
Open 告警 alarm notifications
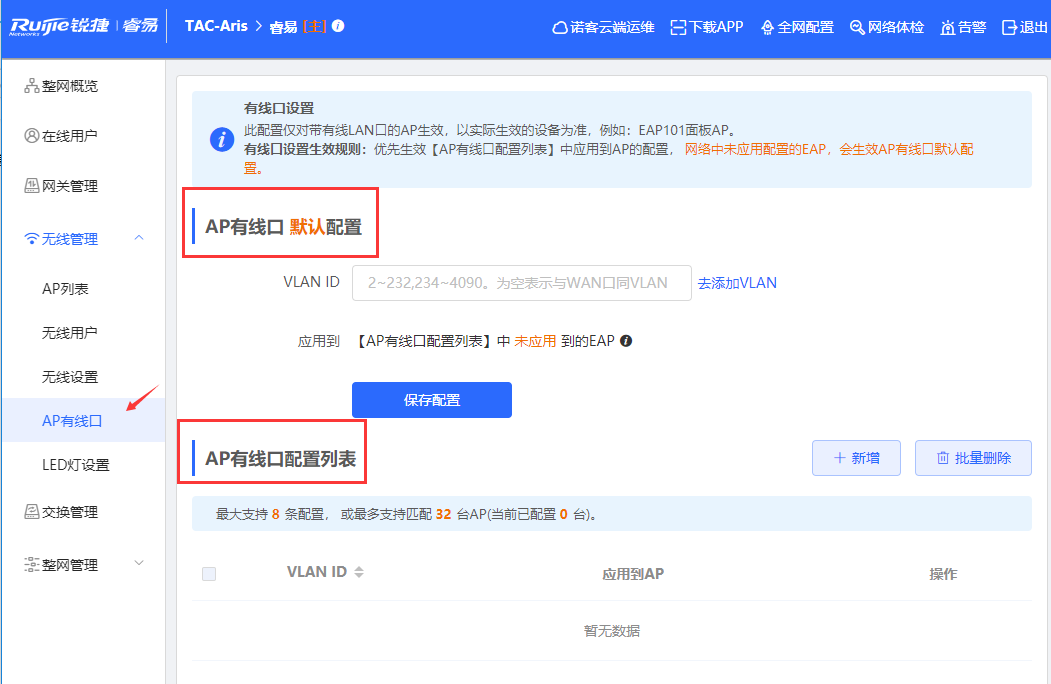964,28
